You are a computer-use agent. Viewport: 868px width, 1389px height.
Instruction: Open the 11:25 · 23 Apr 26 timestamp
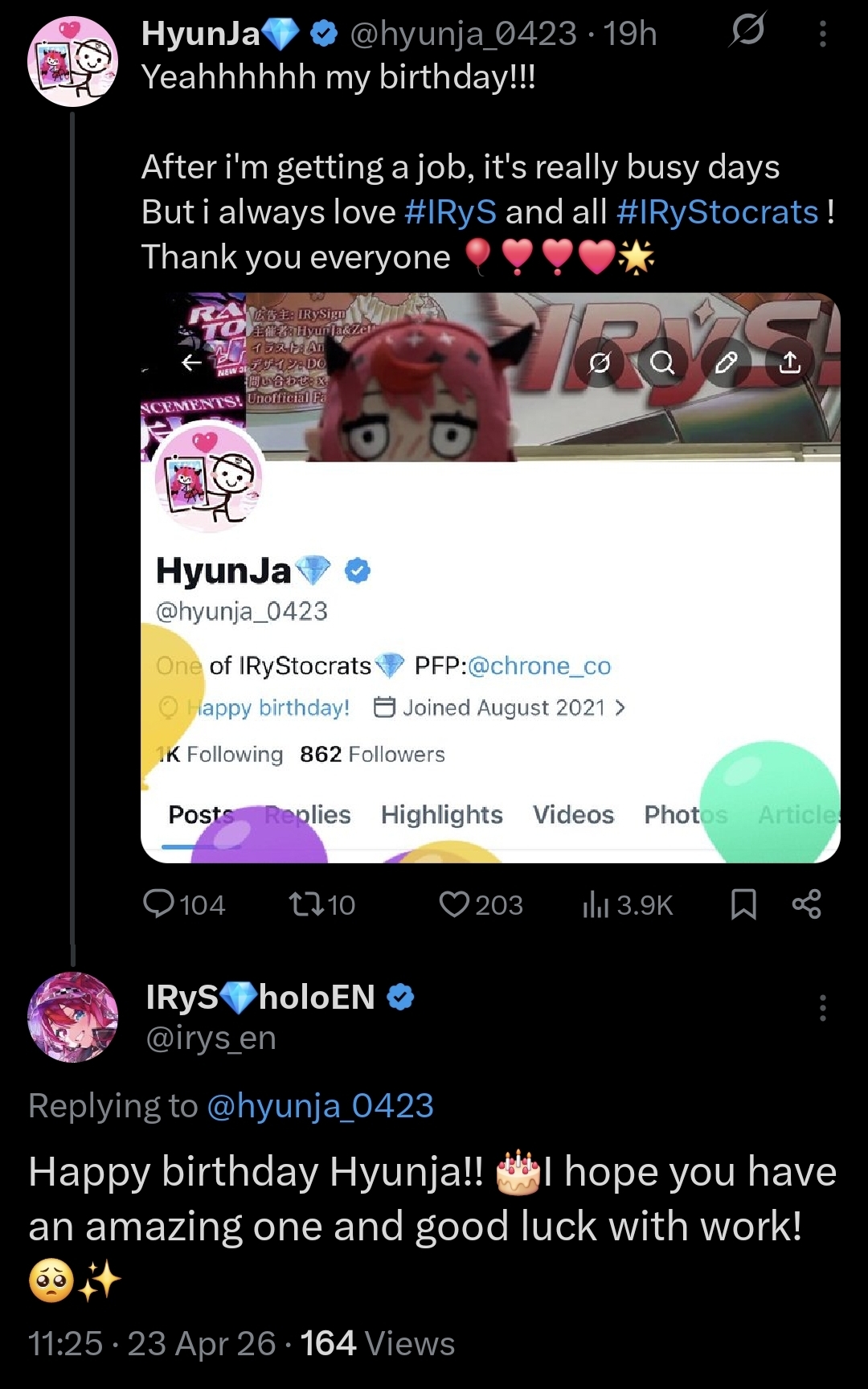pyautogui.click(x=152, y=1343)
